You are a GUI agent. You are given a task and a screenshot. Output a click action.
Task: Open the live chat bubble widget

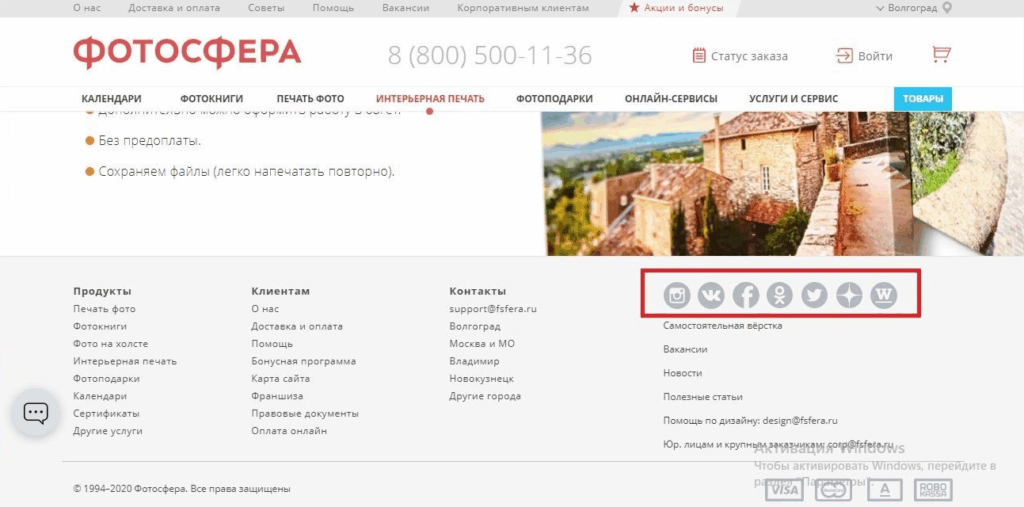coord(36,412)
